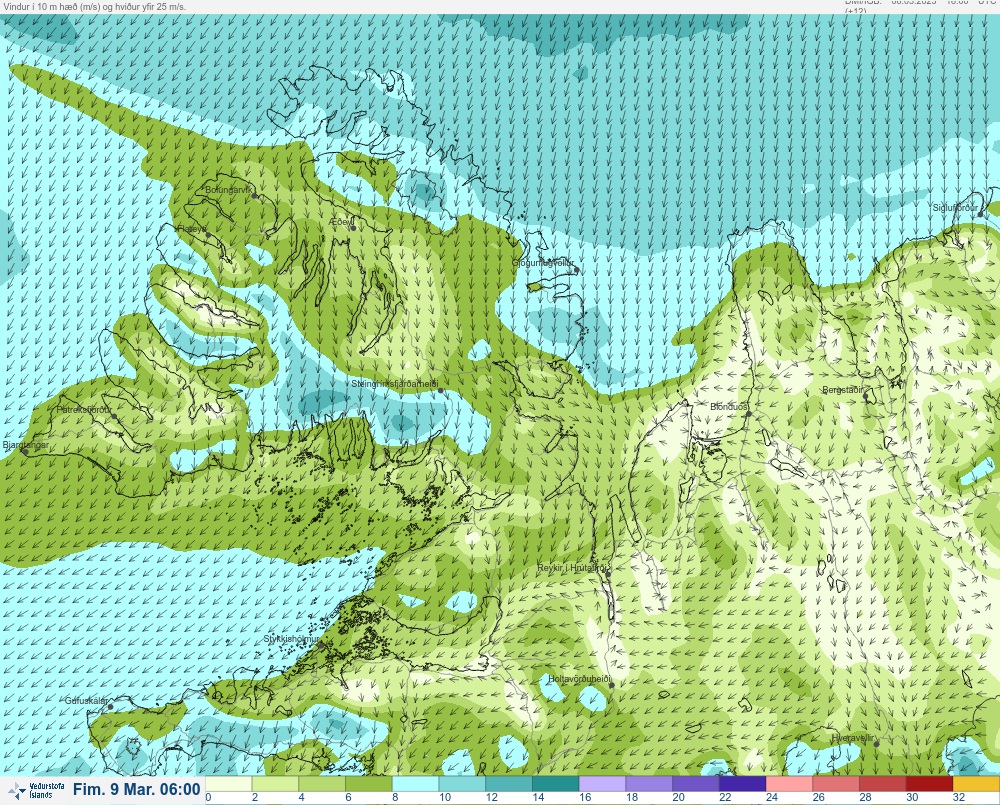Select the light green 2–4 m/s legend swatch
The width and height of the screenshot is (1000, 805).
pos(276,783)
